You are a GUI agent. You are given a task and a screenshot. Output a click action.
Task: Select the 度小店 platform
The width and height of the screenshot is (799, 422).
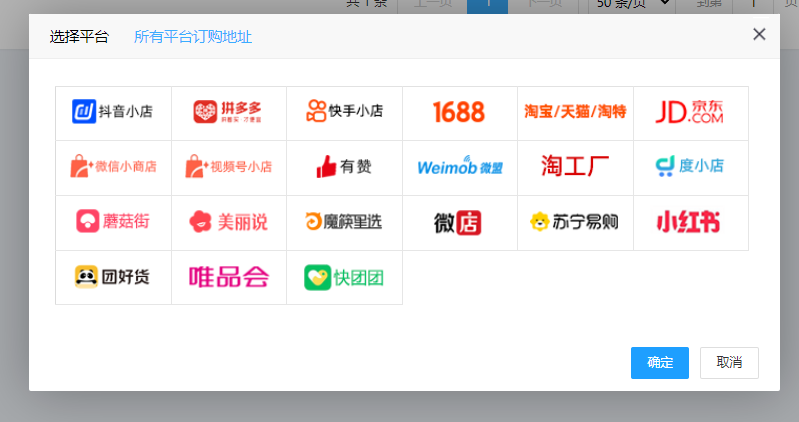coord(690,167)
